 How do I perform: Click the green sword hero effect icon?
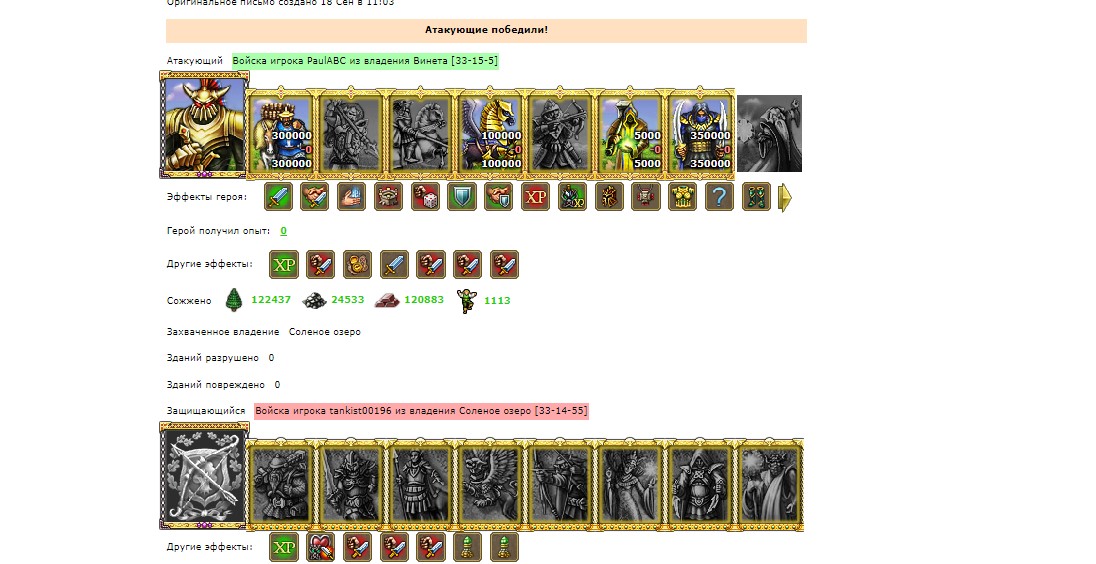[278, 197]
